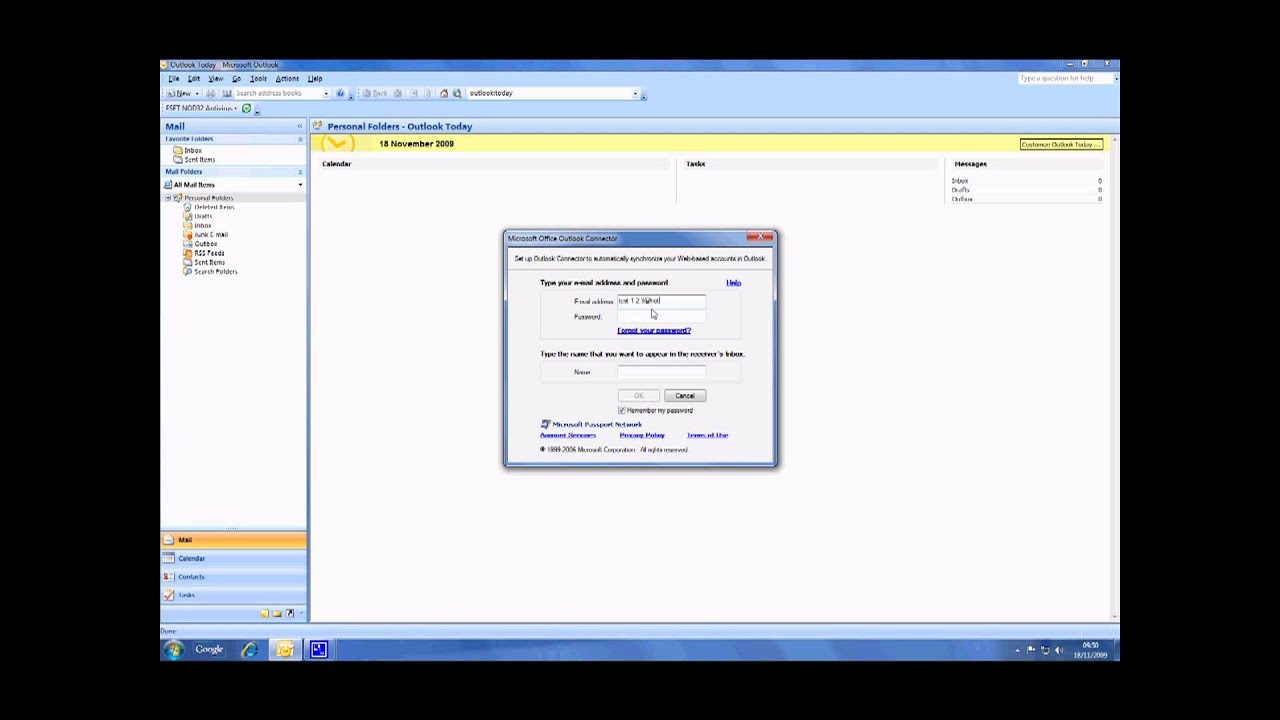The image size is (1280, 720).
Task: Click the Print icon in toolbar
Action: tap(210, 93)
